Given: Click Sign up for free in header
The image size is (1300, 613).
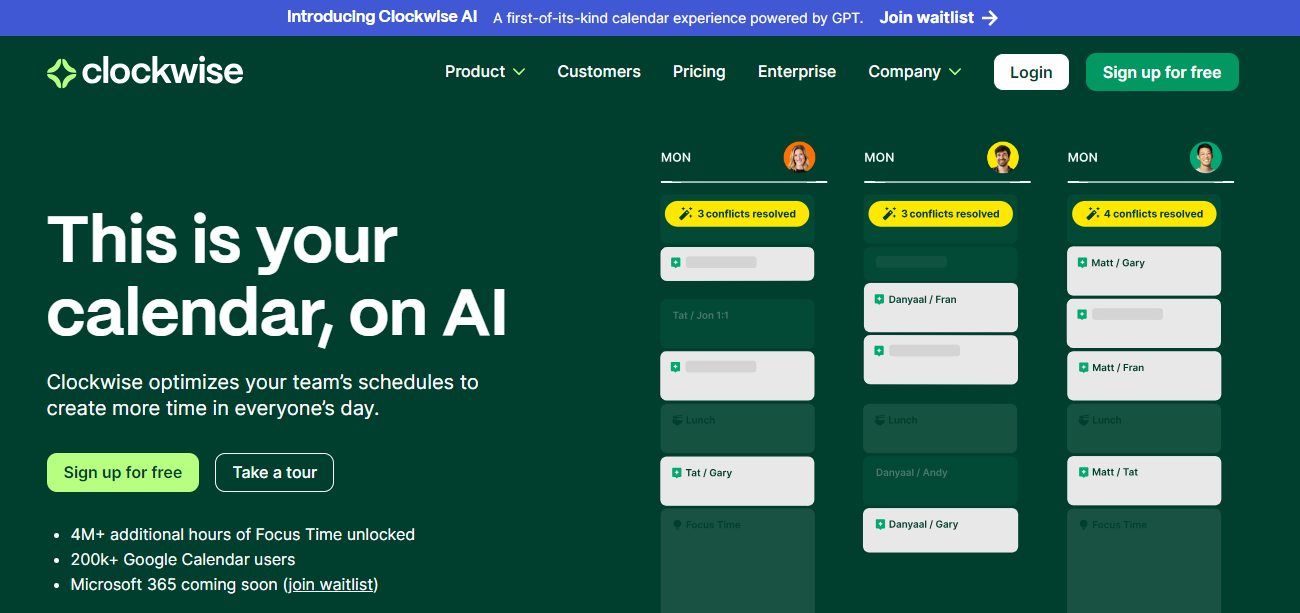Looking at the screenshot, I should [1162, 72].
